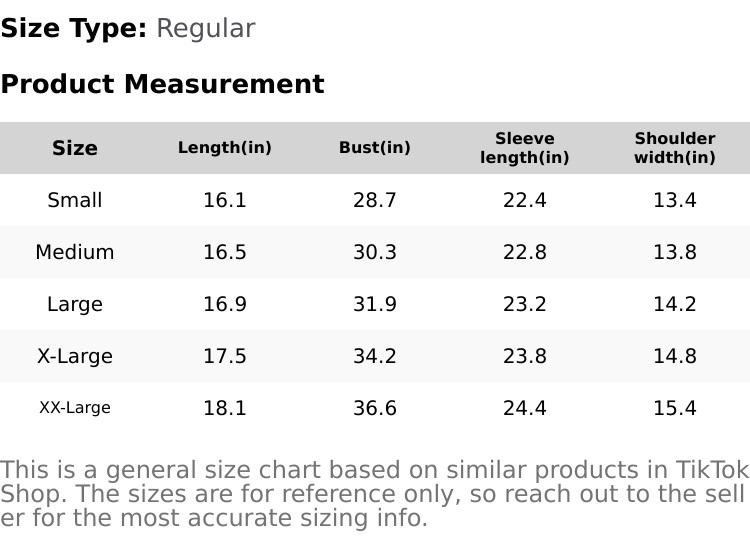This screenshot has width=750, height=554.
Task: Select the X-Large size row label
Action: [x=75, y=356]
